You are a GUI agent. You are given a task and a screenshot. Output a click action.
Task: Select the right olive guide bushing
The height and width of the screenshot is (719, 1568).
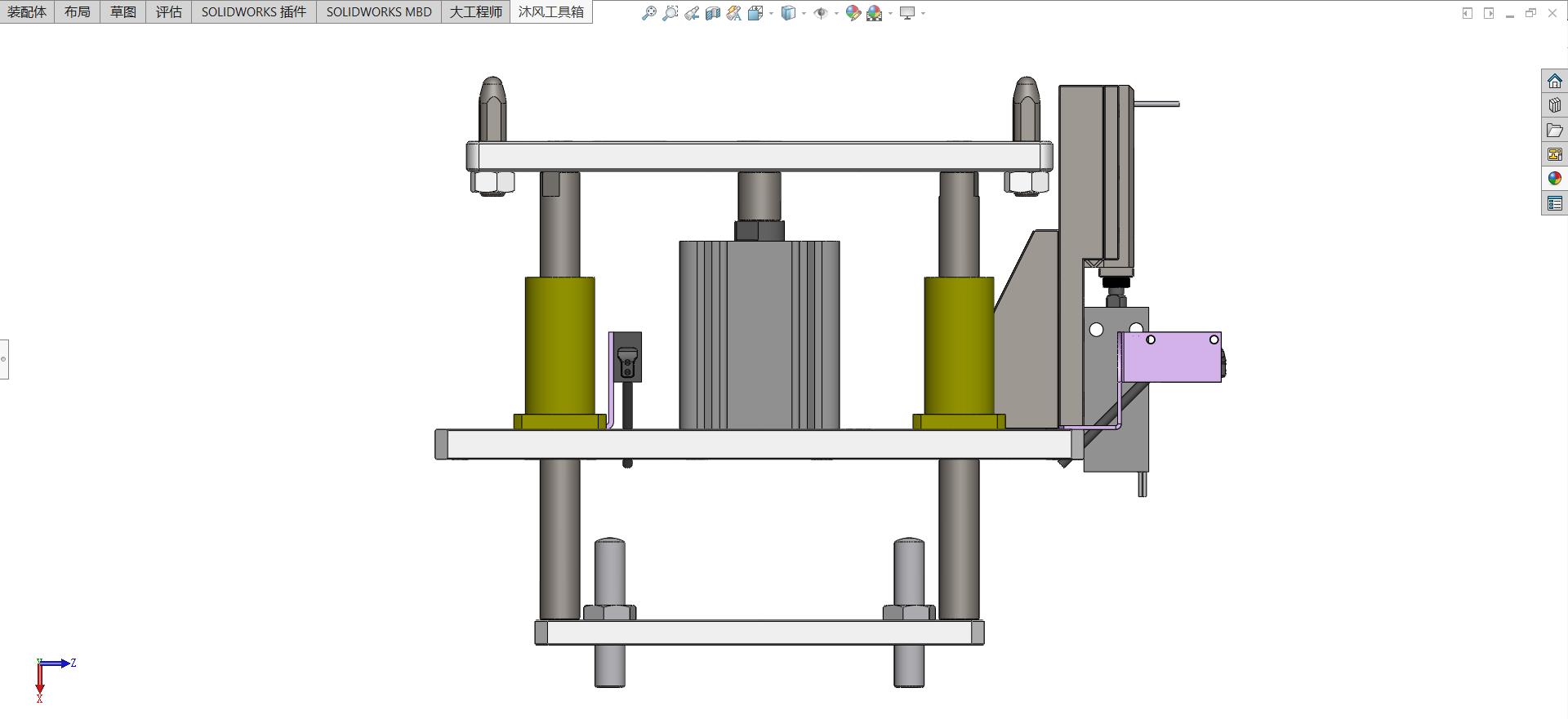click(959, 347)
